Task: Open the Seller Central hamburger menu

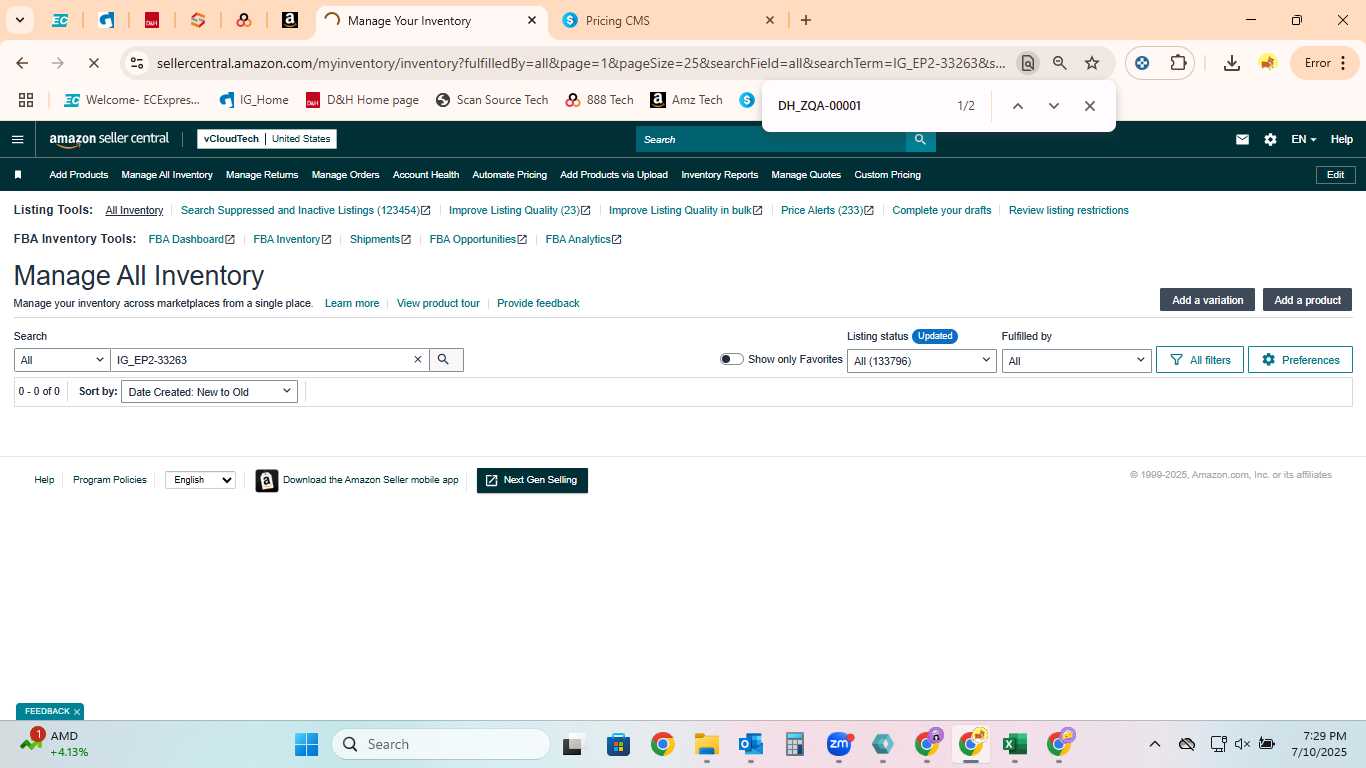Action: 17,139
